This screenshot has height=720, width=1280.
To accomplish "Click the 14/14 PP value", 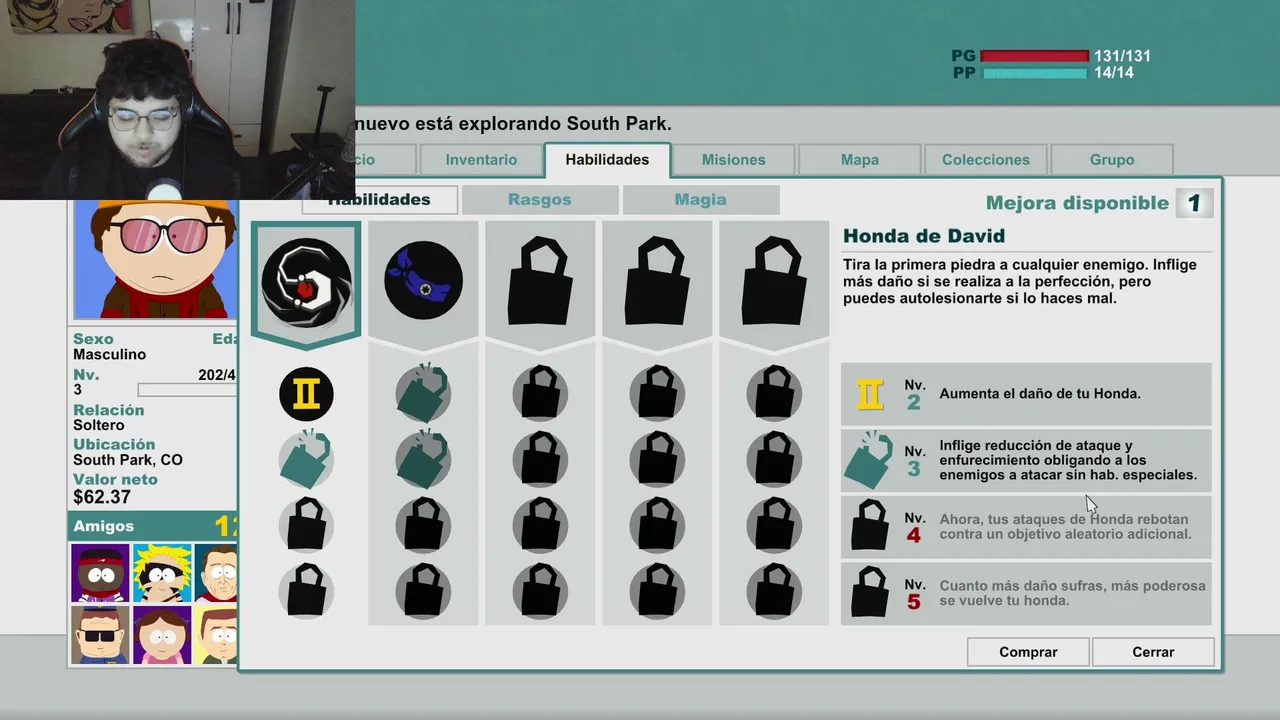I will tap(1114, 73).
